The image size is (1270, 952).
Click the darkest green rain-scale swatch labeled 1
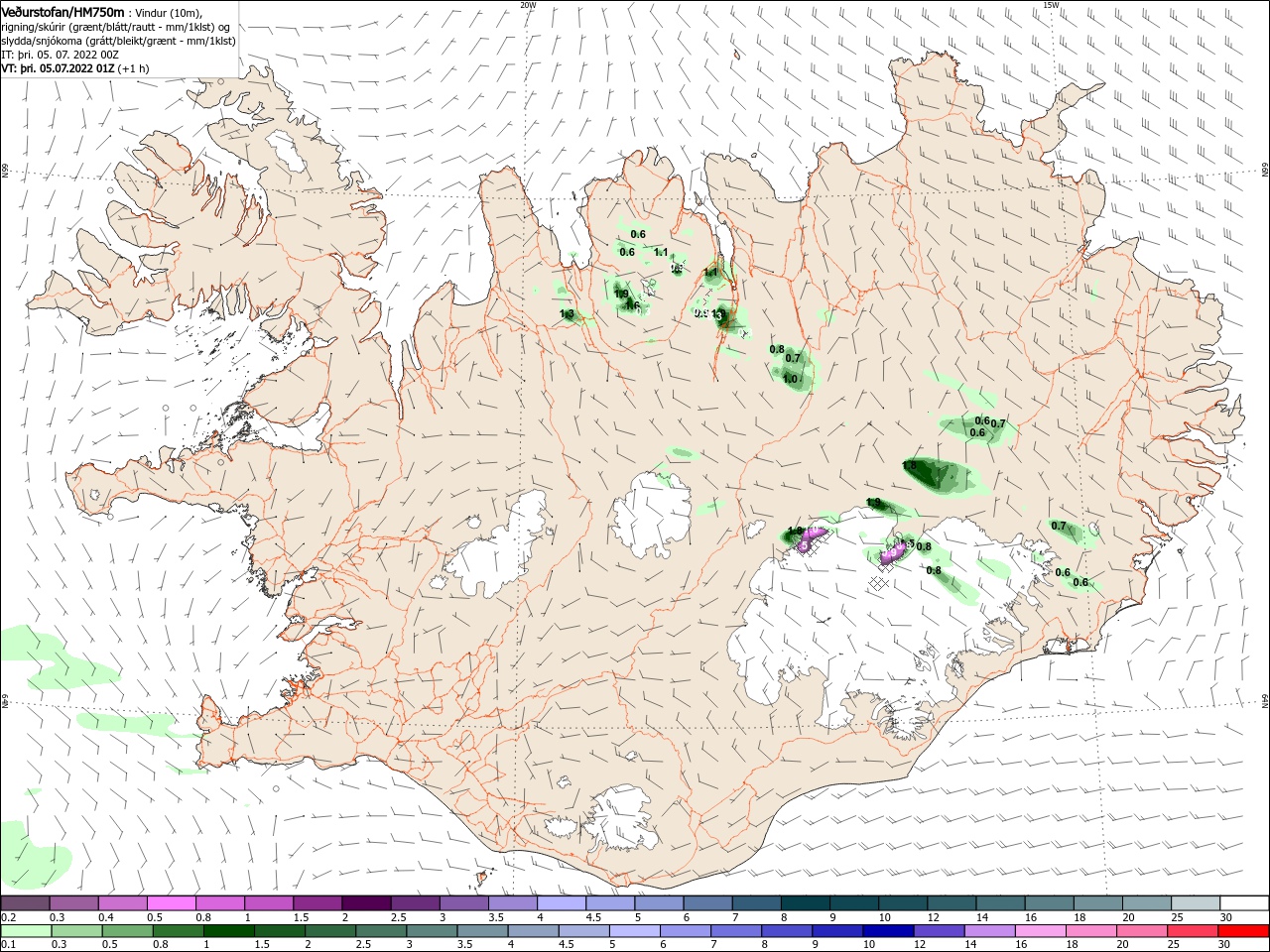coord(228,931)
